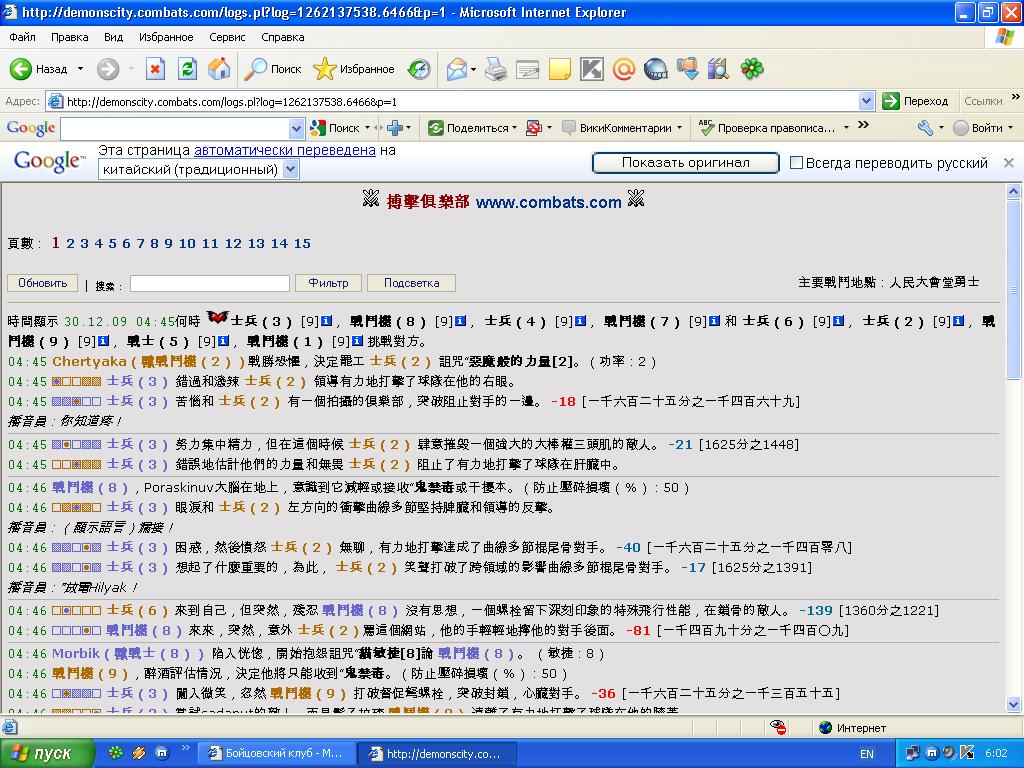The image size is (1024, 768).
Task: Open the Пуск start menu
Action: pyautogui.click(x=47, y=753)
